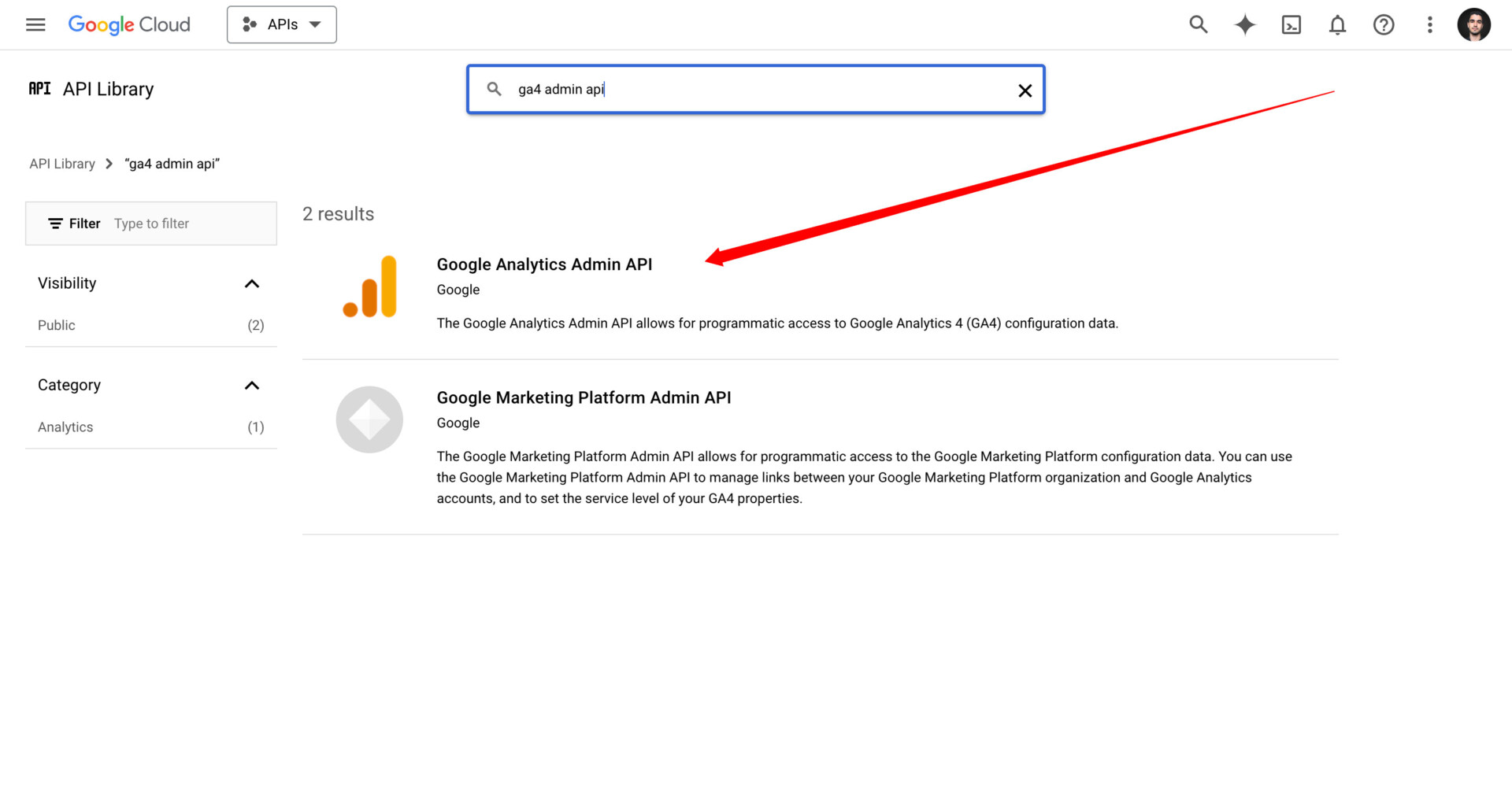1512x791 pixels.
Task: Open Google Analytics Admin API result
Action: pyautogui.click(x=544, y=264)
